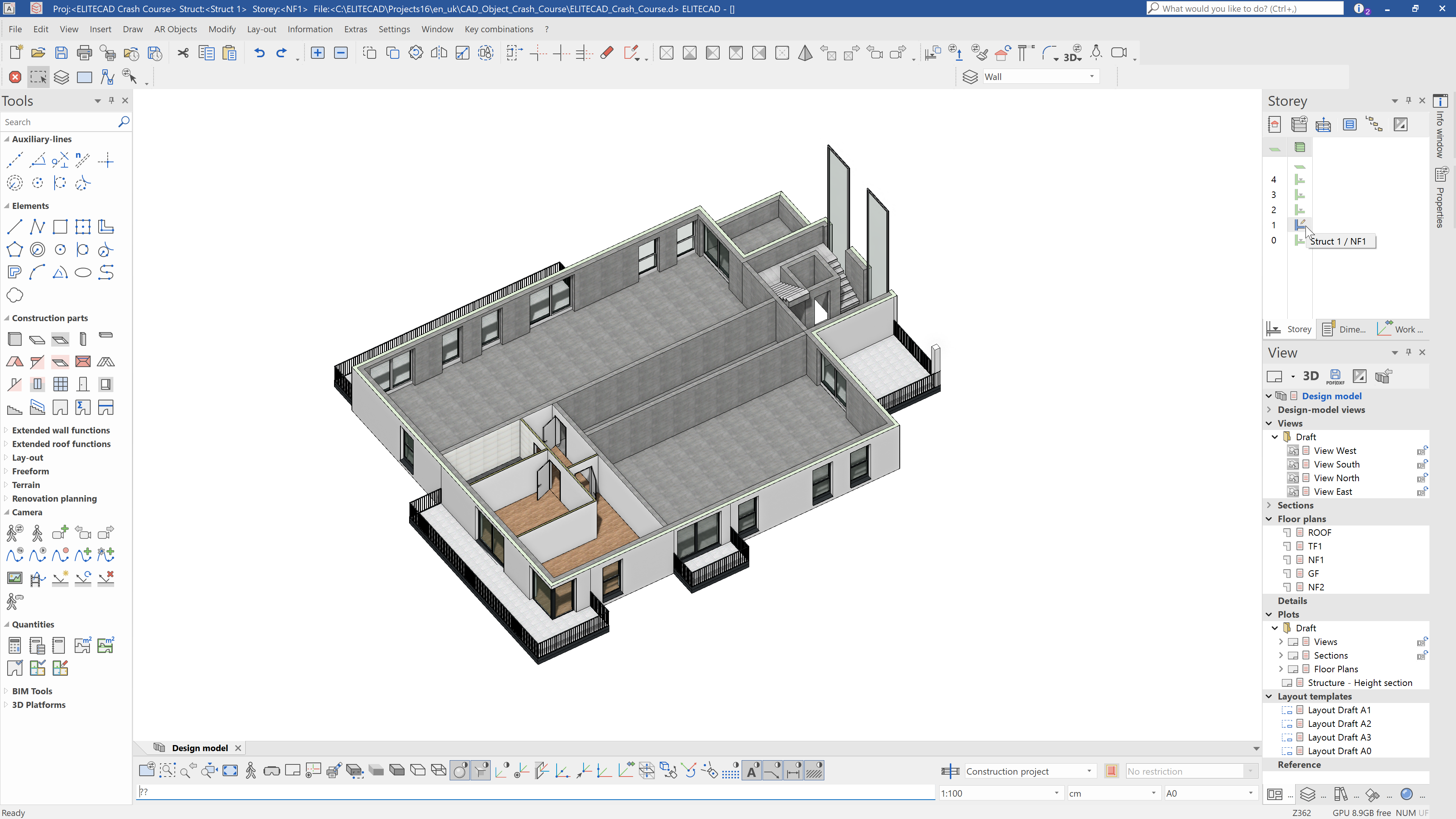This screenshot has height=819, width=1456.
Task: Switch to the Dime... tab
Action: 1345,329
